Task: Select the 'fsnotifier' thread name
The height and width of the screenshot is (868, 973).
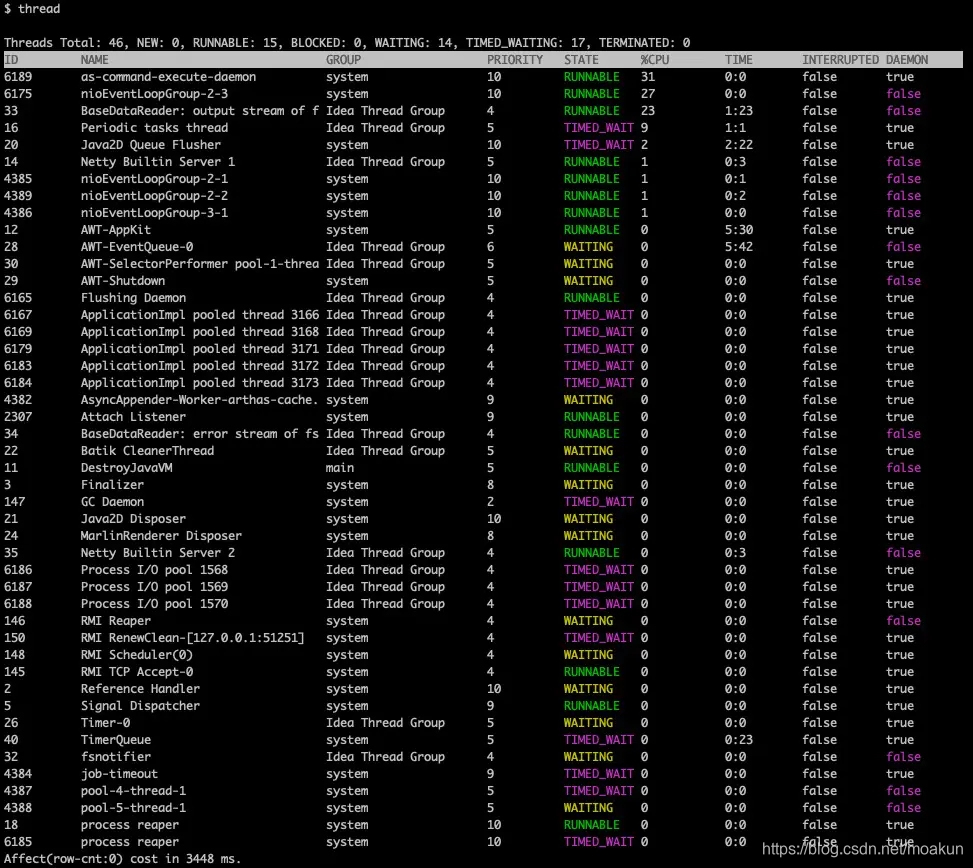Action: 115,757
